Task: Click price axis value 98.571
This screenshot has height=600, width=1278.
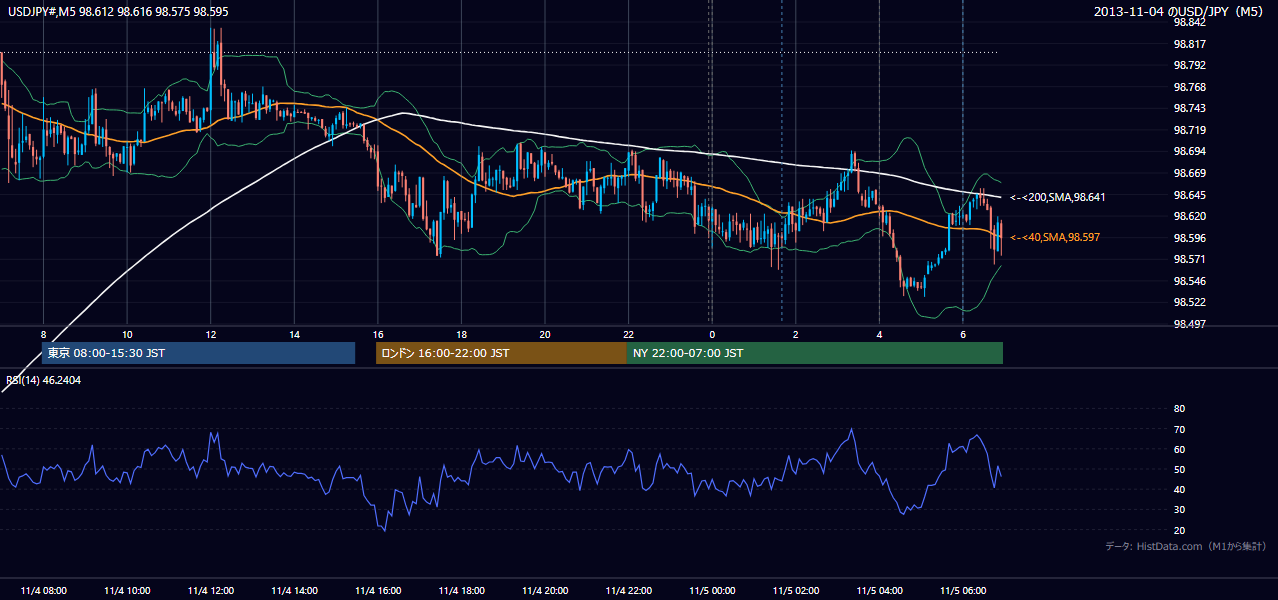Action: [1189, 259]
